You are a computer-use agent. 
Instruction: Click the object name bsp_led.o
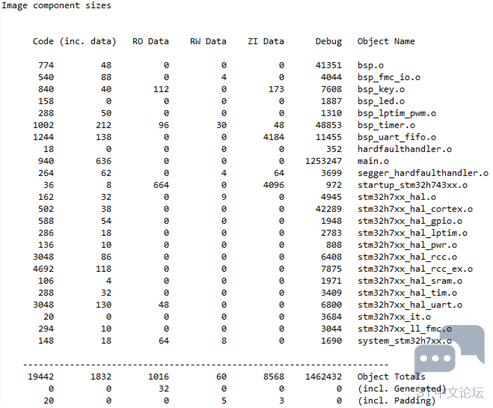(381, 101)
